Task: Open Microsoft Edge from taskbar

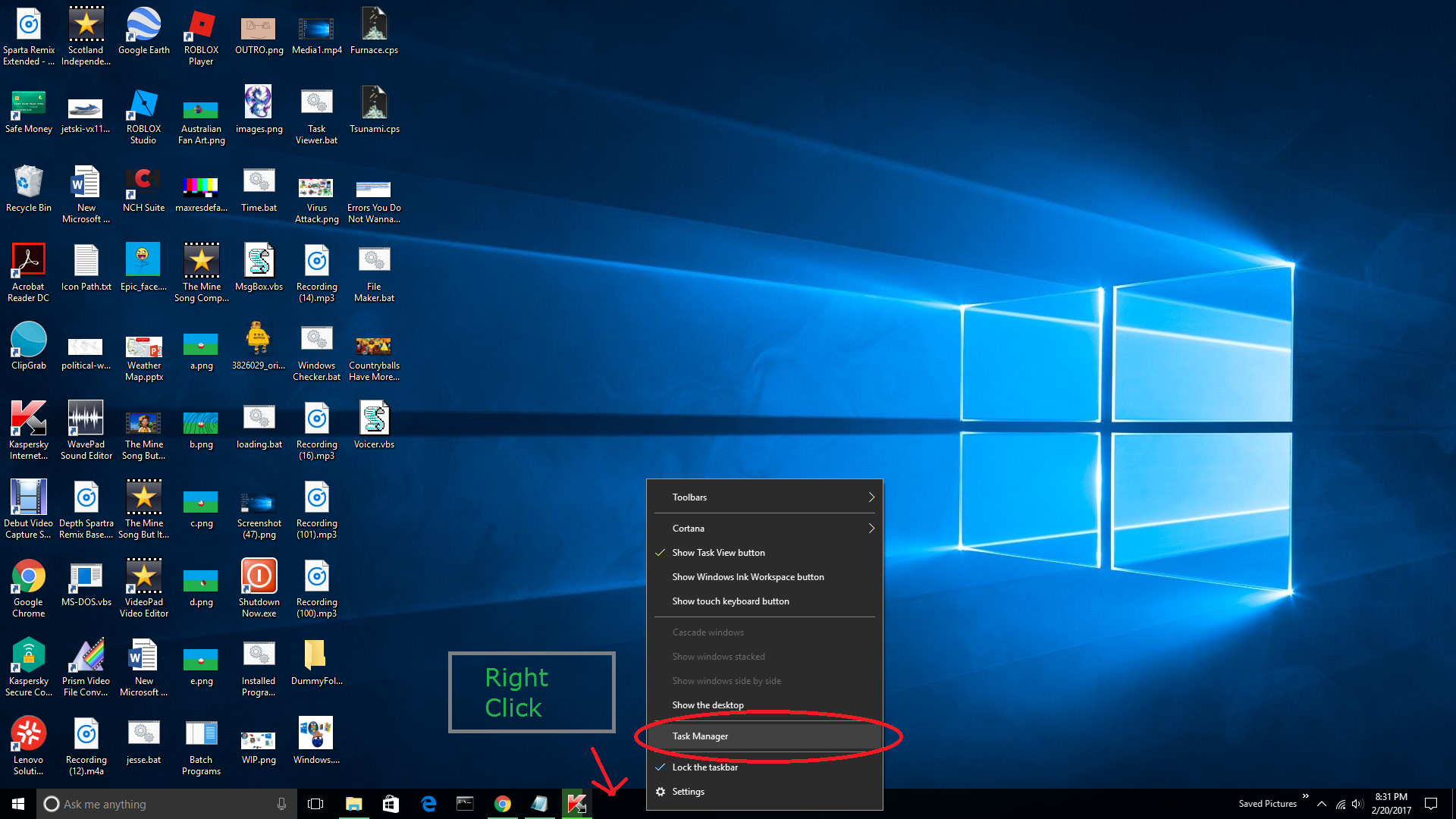Action: pos(428,804)
